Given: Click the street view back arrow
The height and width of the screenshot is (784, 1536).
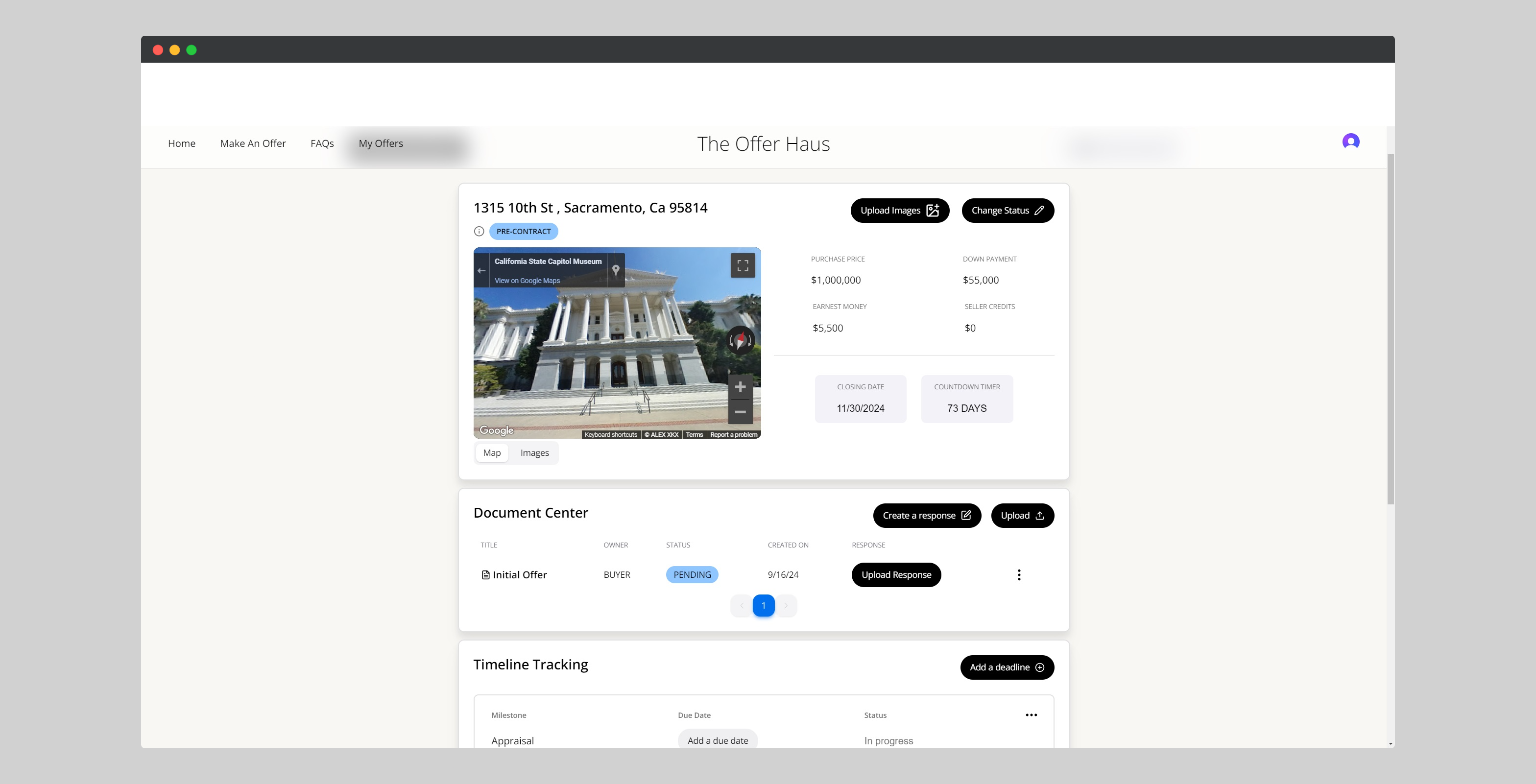Looking at the screenshot, I should [x=481, y=271].
